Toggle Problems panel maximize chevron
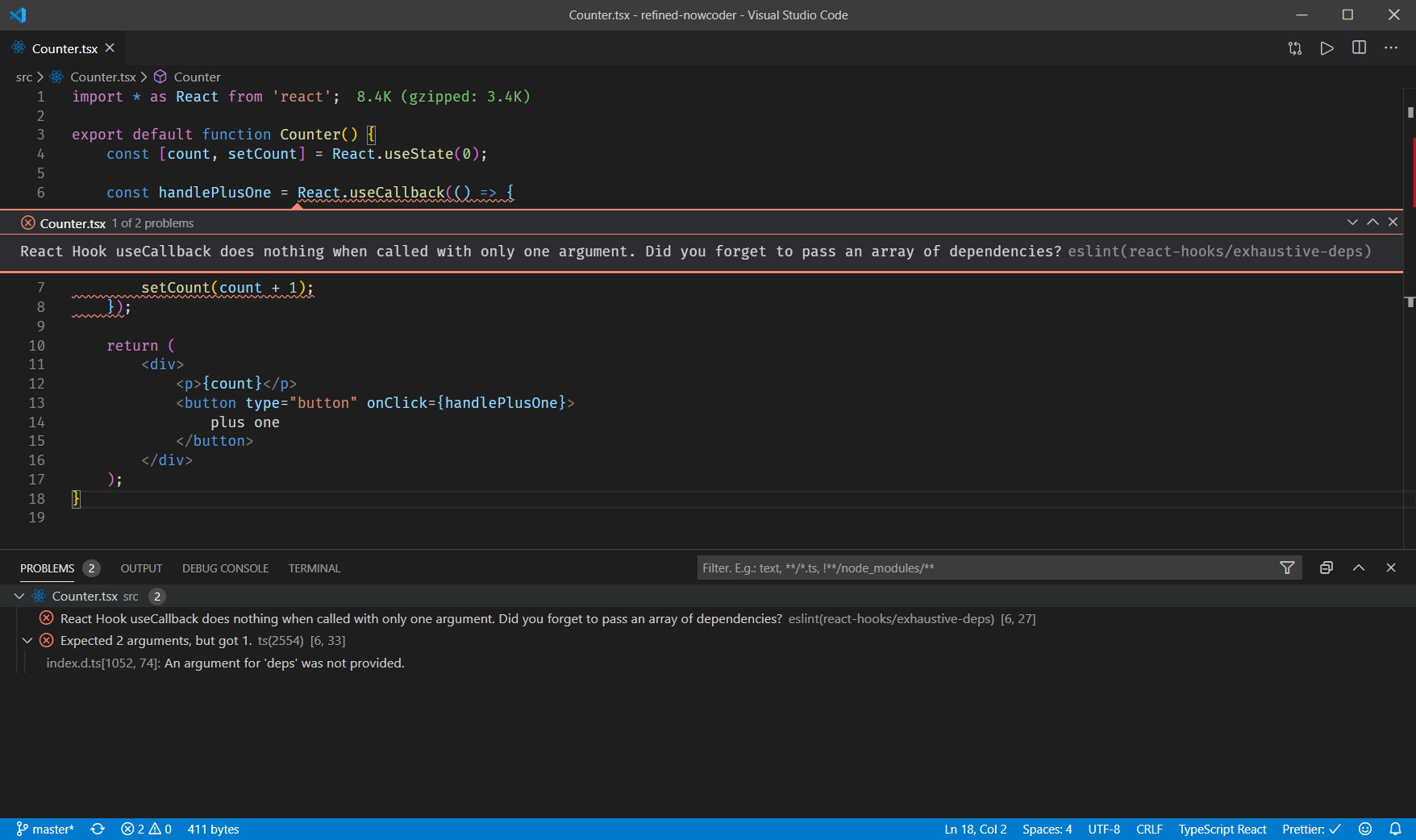This screenshot has width=1416, height=840. pyautogui.click(x=1359, y=568)
